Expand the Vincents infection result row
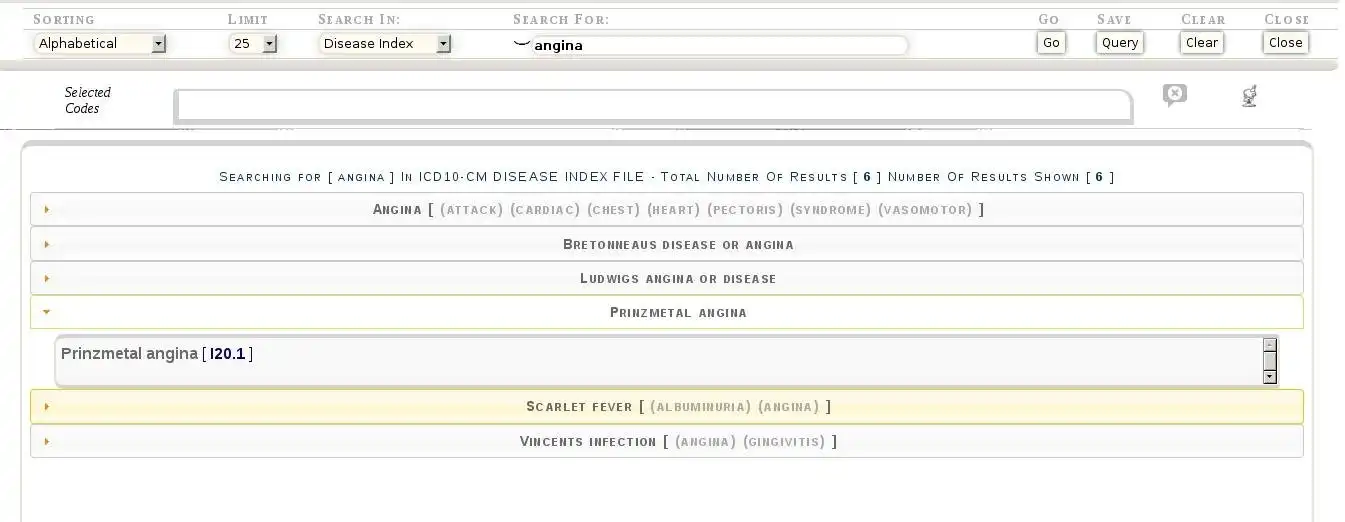 coord(667,441)
